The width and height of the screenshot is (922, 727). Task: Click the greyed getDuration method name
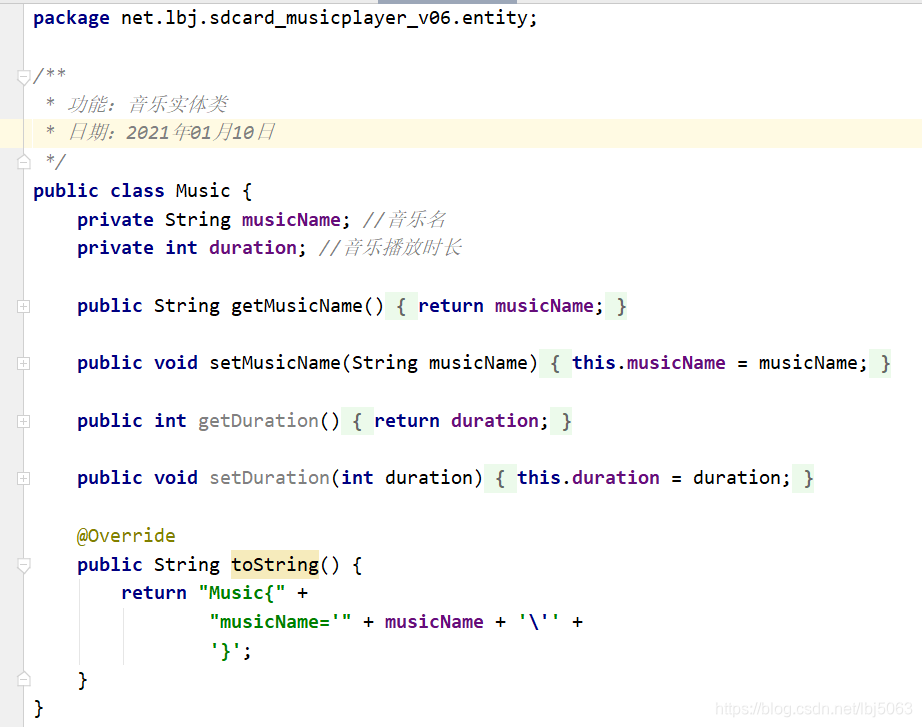point(258,421)
